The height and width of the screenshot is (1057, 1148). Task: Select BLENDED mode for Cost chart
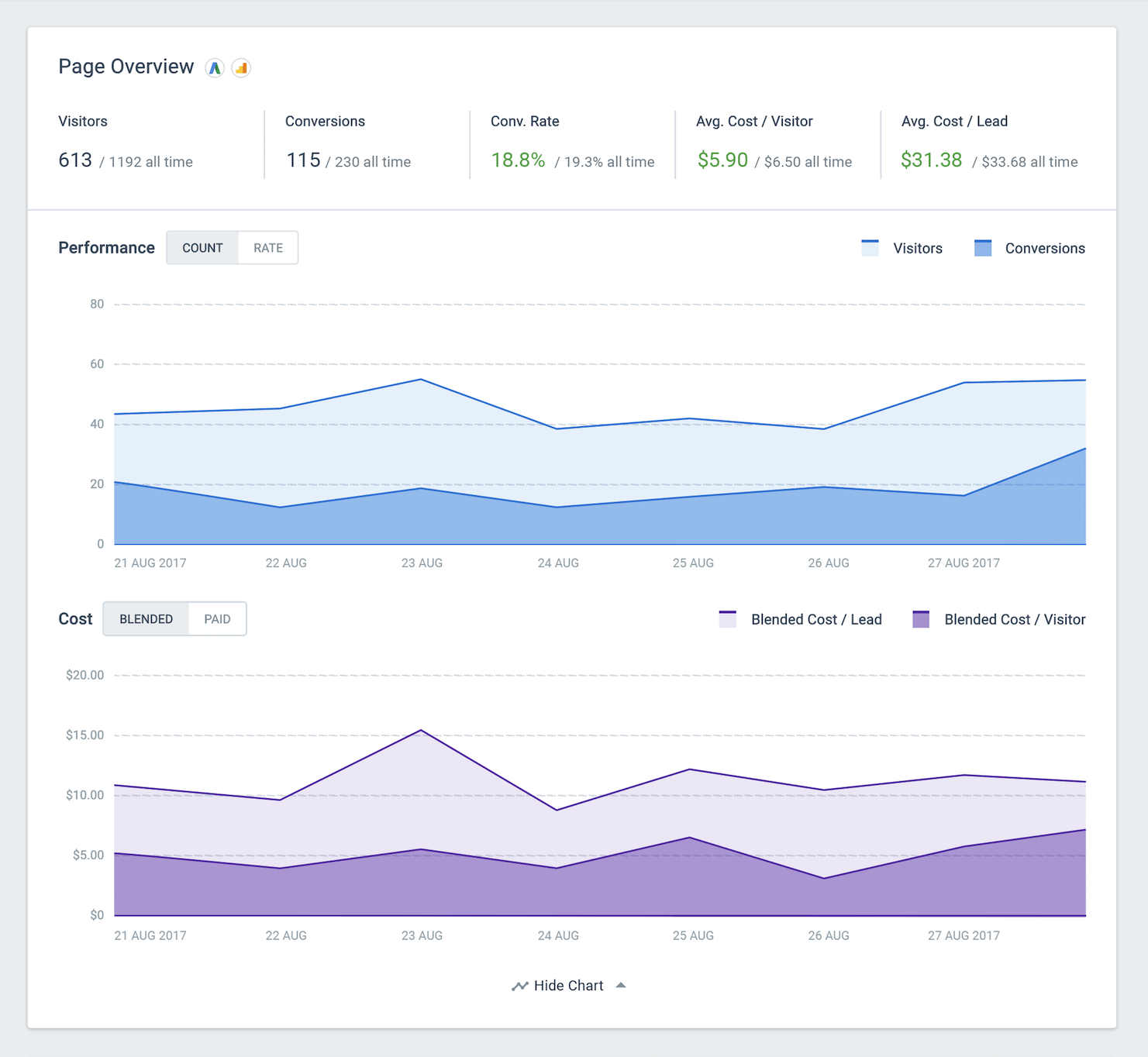click(x=146, y=618)
